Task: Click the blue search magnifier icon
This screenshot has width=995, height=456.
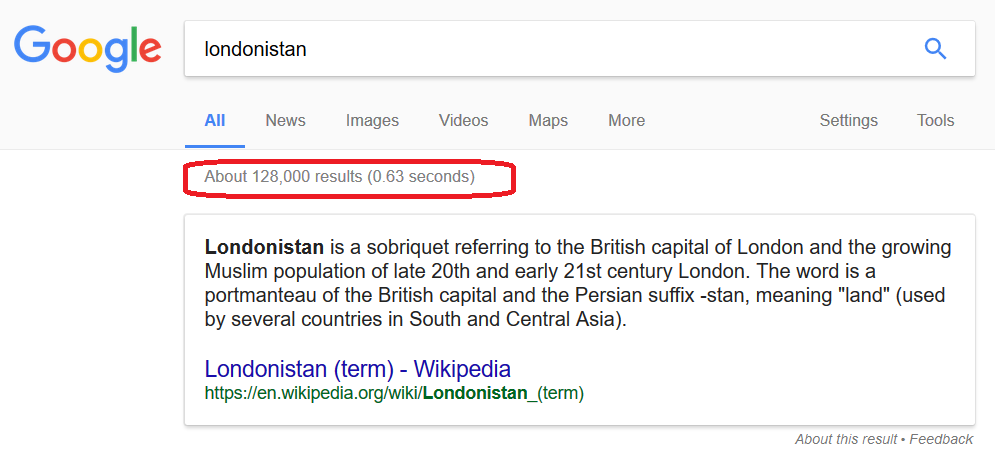Action: tap(935, 49)
